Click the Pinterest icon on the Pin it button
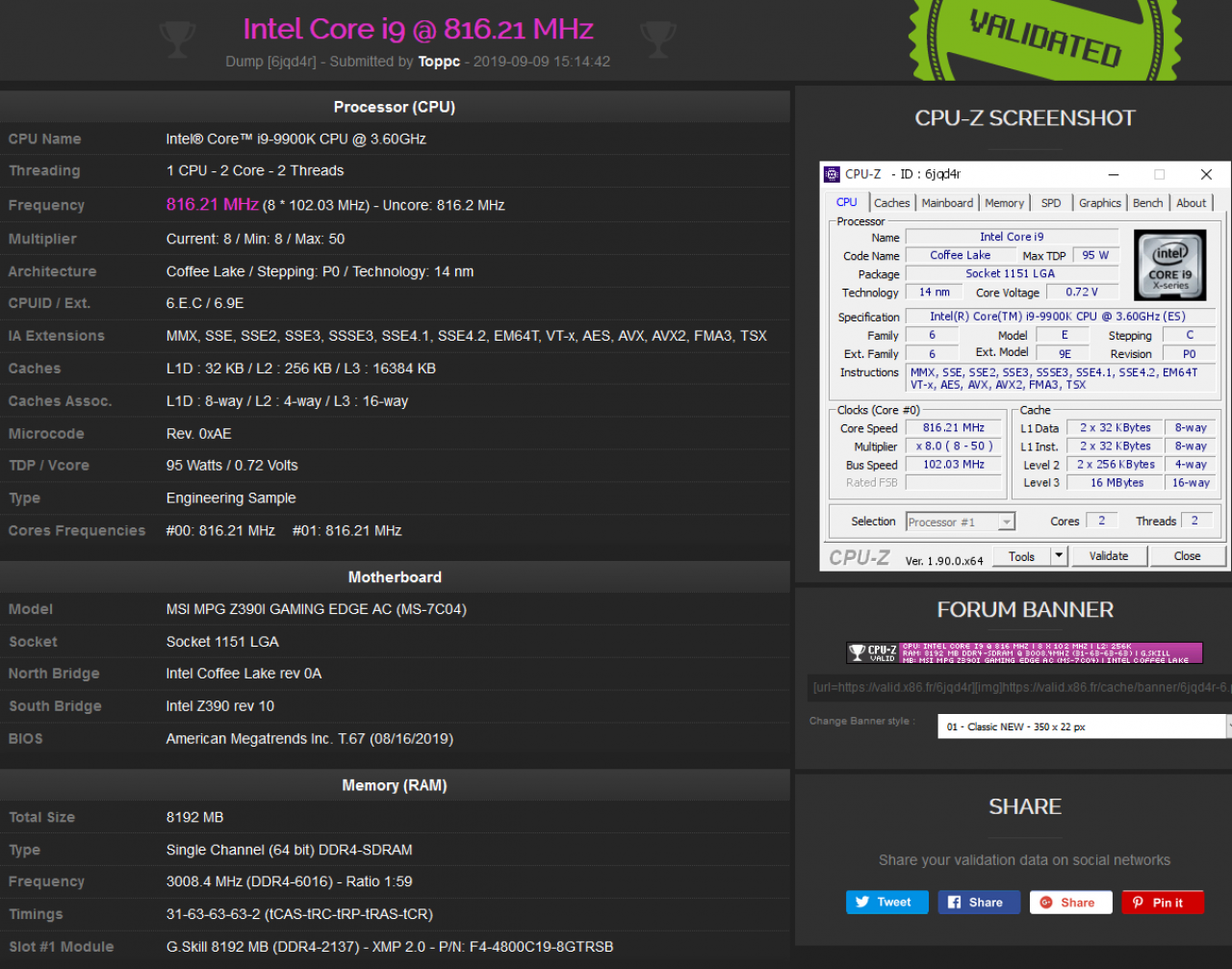Viewport: 1232px width, 969px height. (1138, 903)
